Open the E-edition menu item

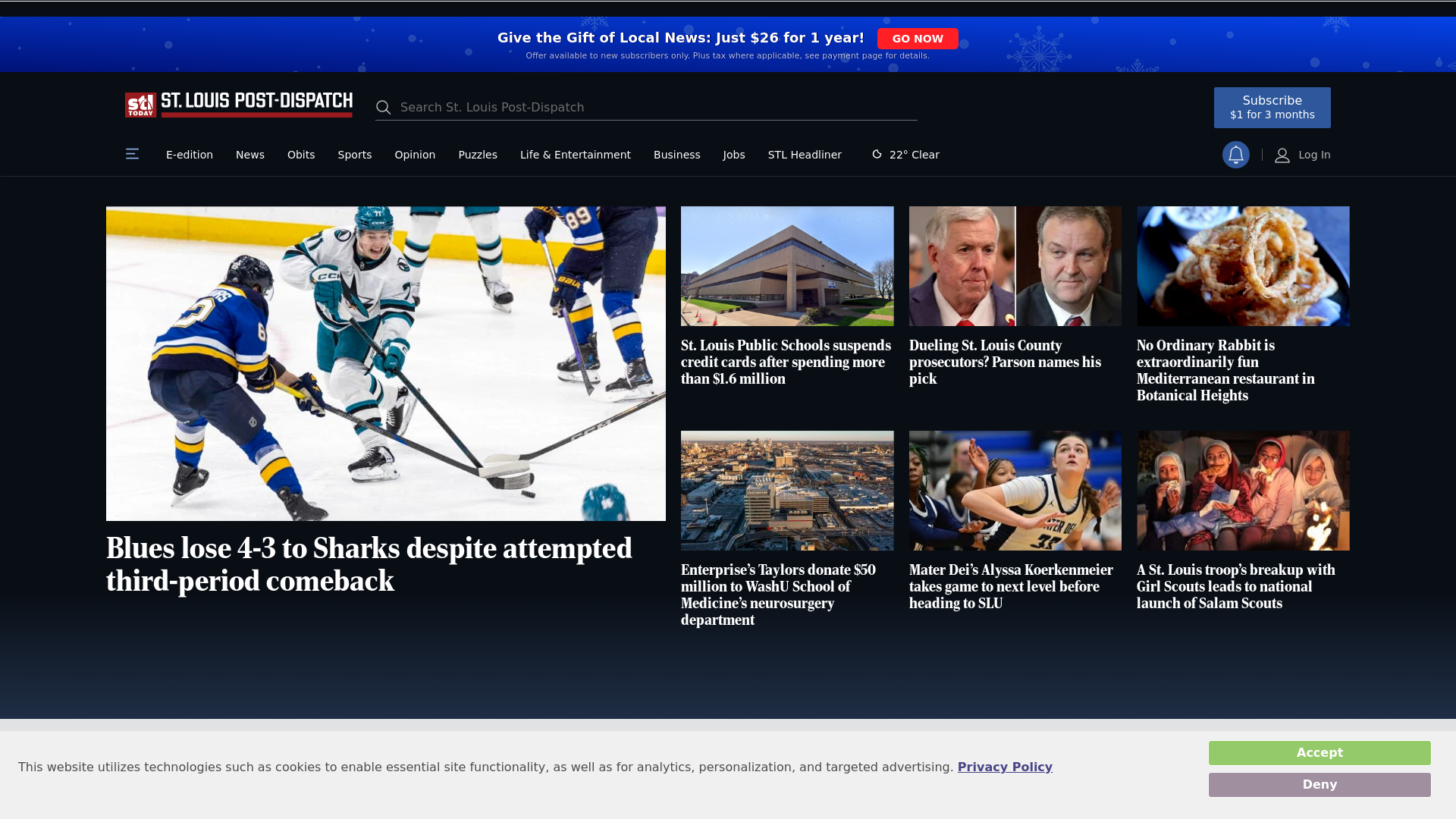click(190, 155)
